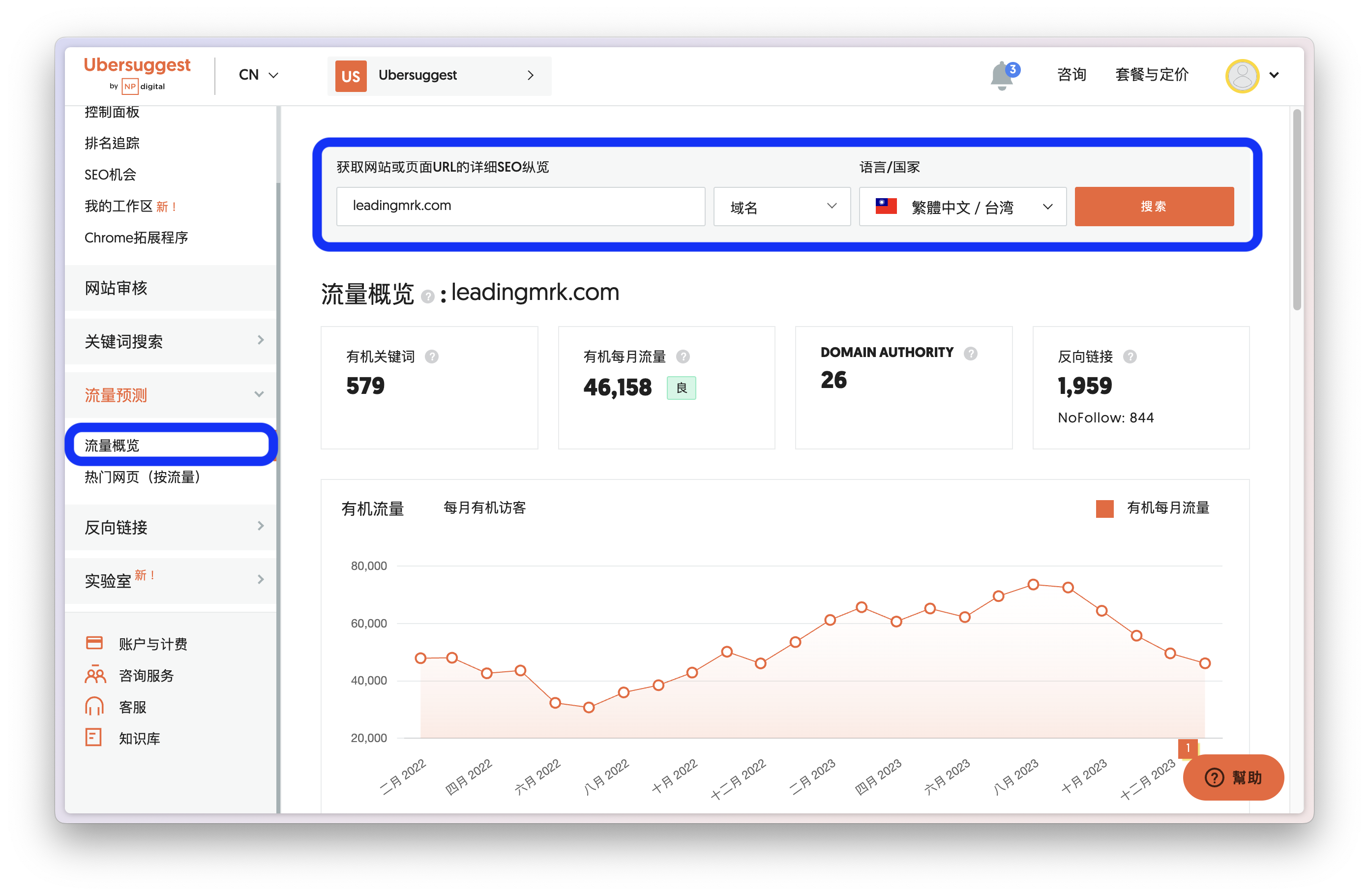Open the 繁體中文 / 台湾 language dropdown

(962, 207)
